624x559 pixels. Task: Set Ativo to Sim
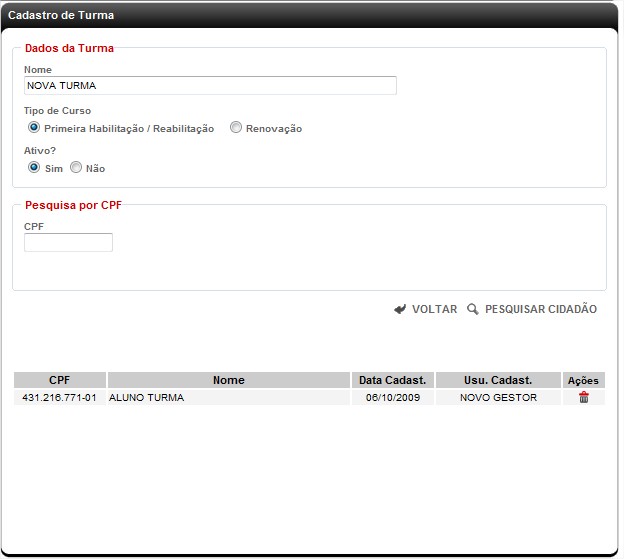pyautogui.click(x=34, y=168)
